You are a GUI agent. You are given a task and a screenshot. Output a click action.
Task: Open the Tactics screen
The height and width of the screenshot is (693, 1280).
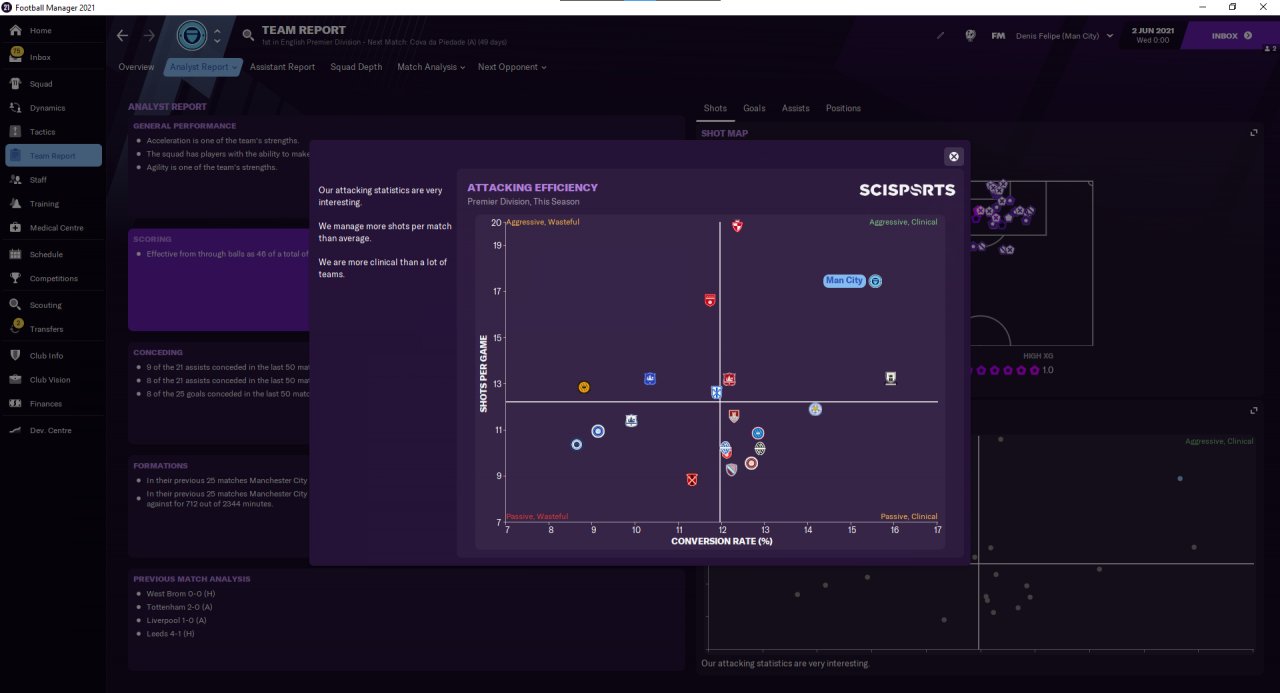coord(43,132)
